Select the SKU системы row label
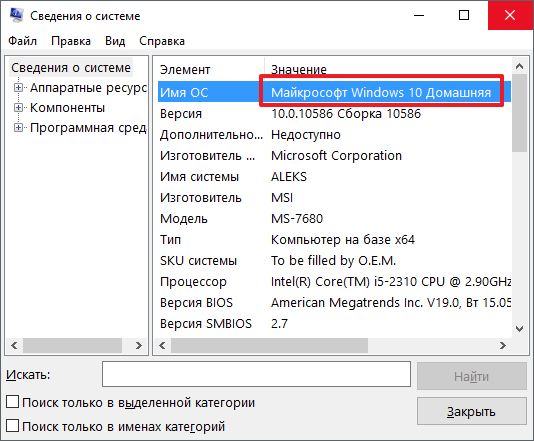Viewport: 534px width, 441px height. click(198, 261)
